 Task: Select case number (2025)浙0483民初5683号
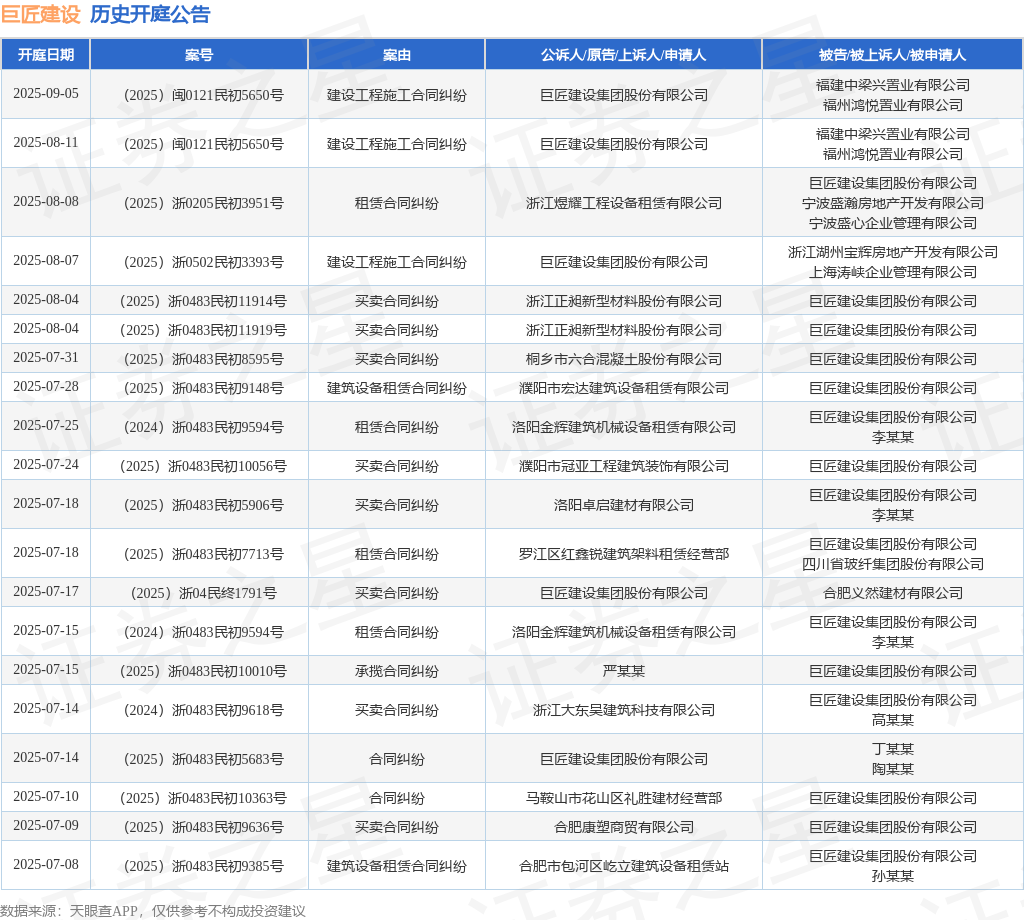click(202, 759)
